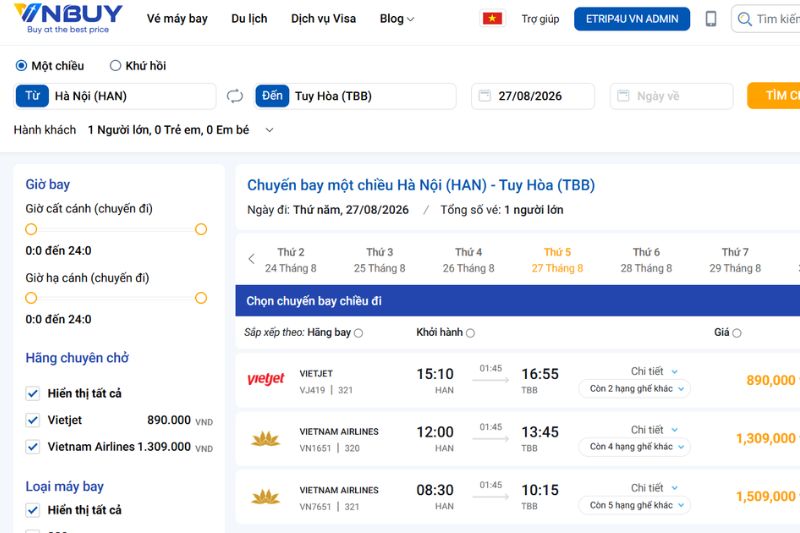Swap origin and destination airports
Screen dimensions: 800x533
pos(235,96)
